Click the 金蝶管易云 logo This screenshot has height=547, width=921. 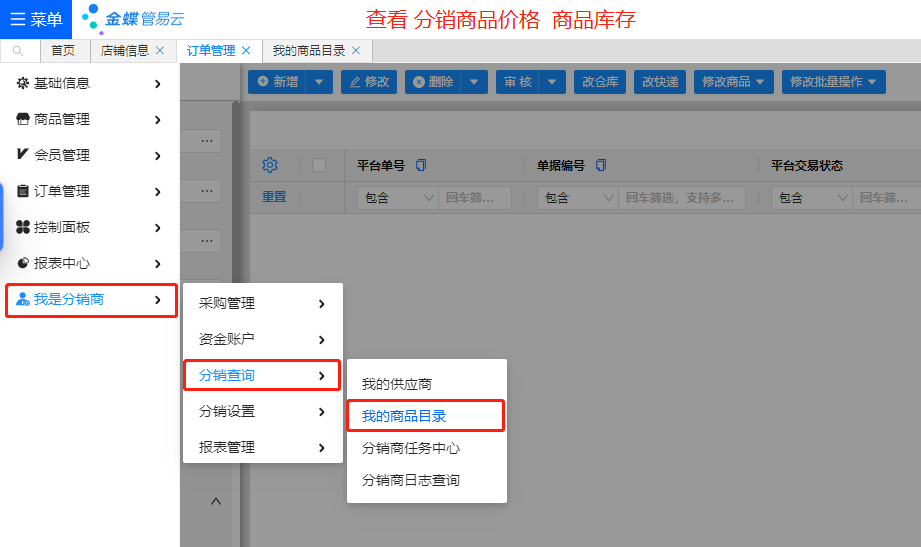133,19
